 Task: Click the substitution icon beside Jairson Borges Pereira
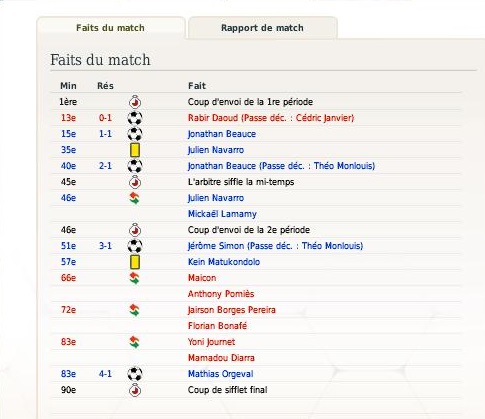point(135,310)
